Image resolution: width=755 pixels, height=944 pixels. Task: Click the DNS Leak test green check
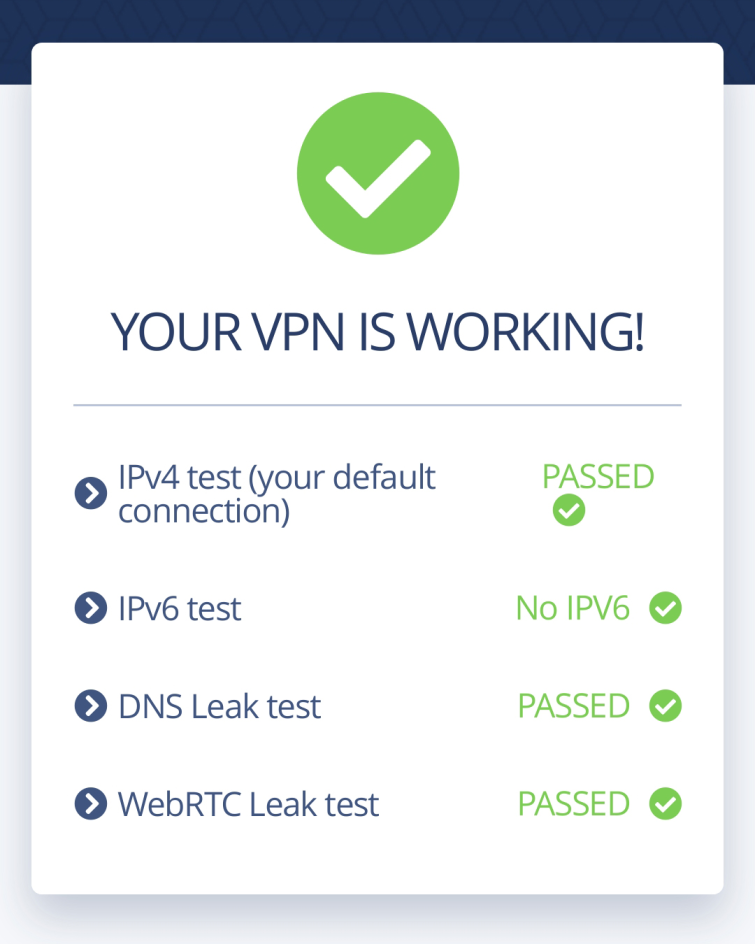[665, 706]
